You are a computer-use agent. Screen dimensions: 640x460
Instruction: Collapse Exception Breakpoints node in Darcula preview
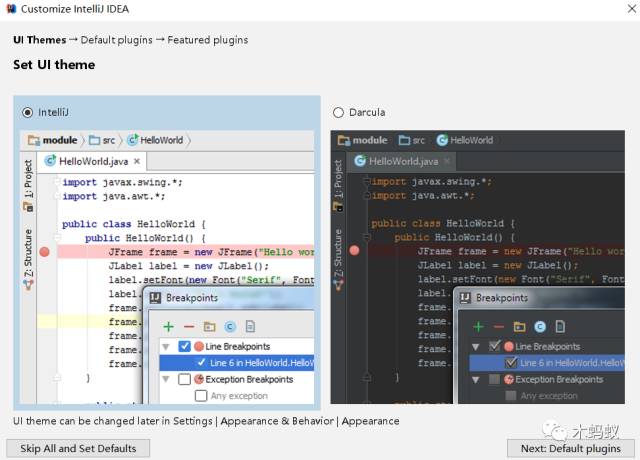(x=476, y=380)
